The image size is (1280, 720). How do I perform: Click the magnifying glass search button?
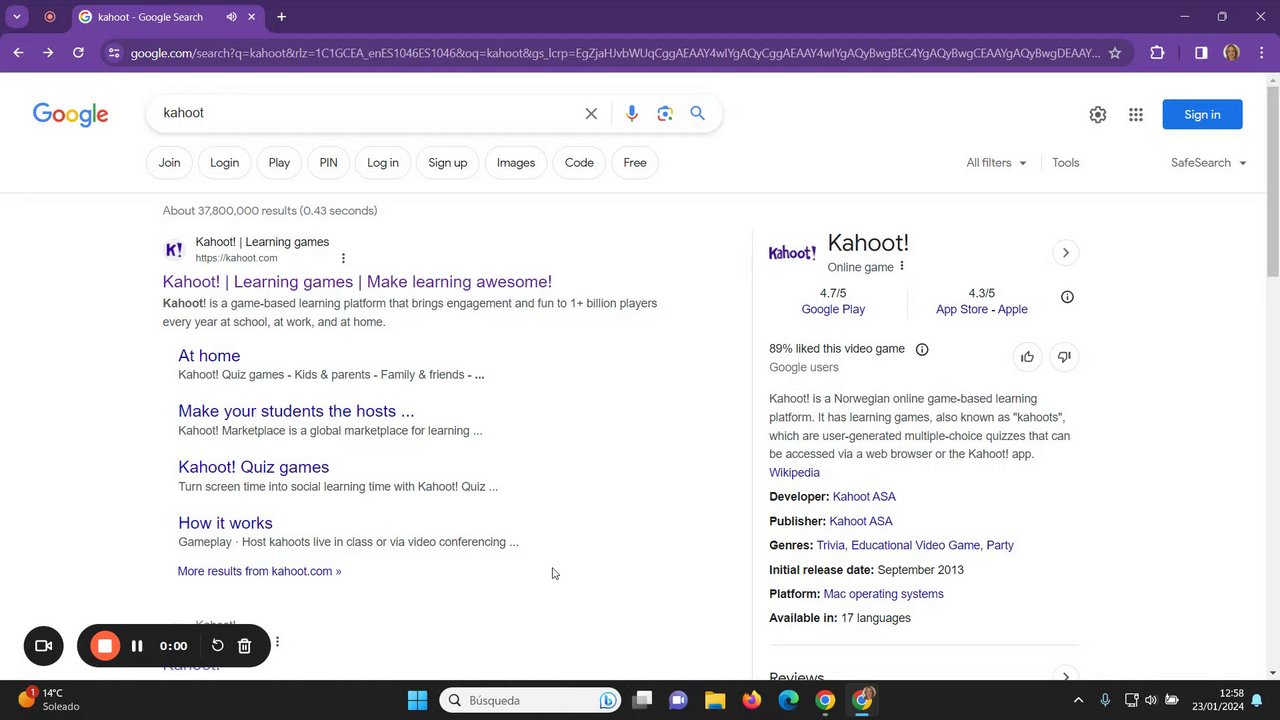tap(698, 113)
